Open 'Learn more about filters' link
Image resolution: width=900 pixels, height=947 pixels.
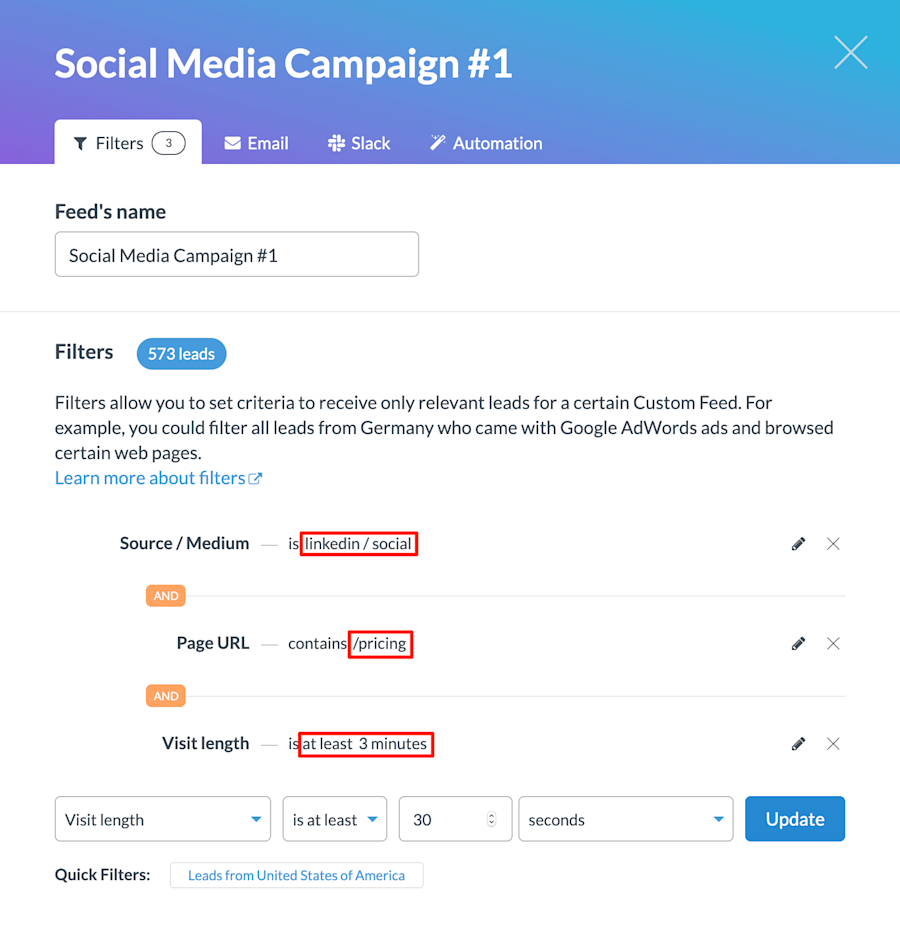148,477
